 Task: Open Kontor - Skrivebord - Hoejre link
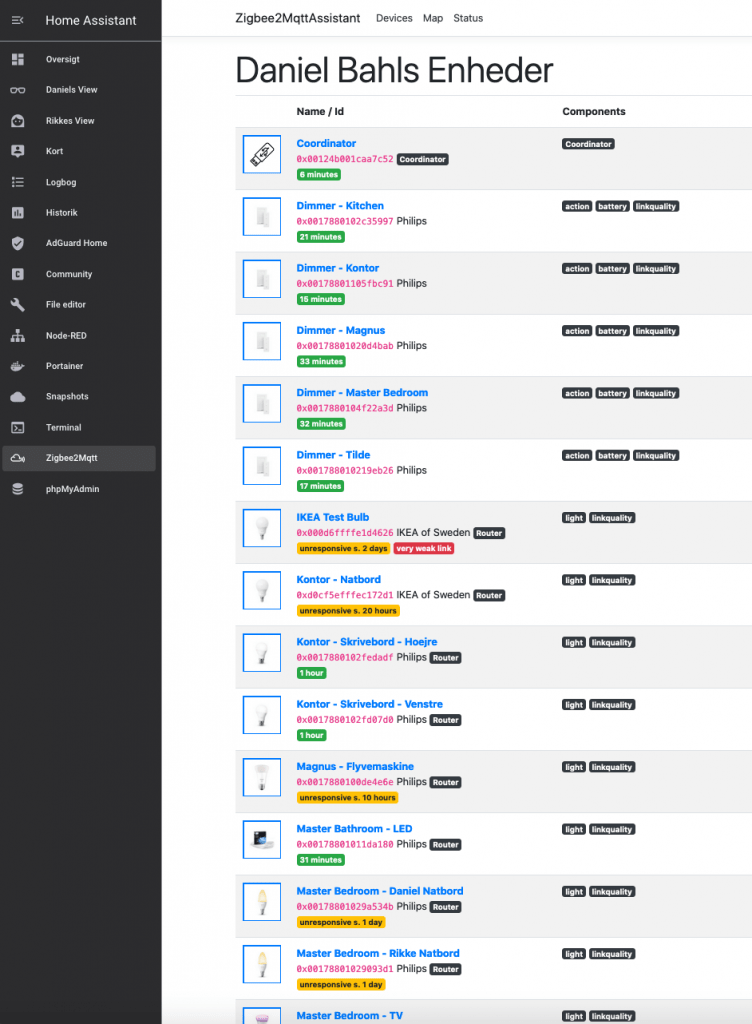coord(367,642)
